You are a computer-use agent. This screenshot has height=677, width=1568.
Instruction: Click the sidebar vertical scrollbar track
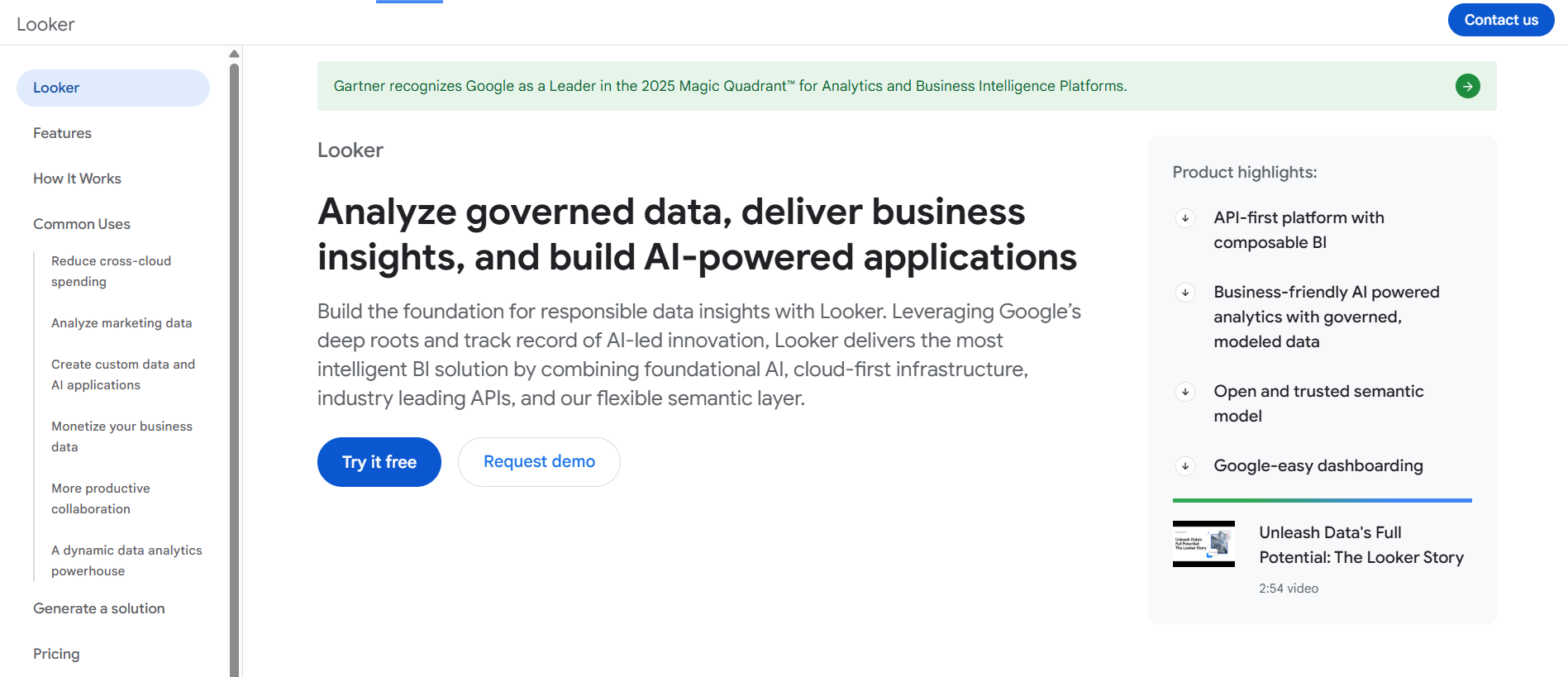[x=234, y=369]
